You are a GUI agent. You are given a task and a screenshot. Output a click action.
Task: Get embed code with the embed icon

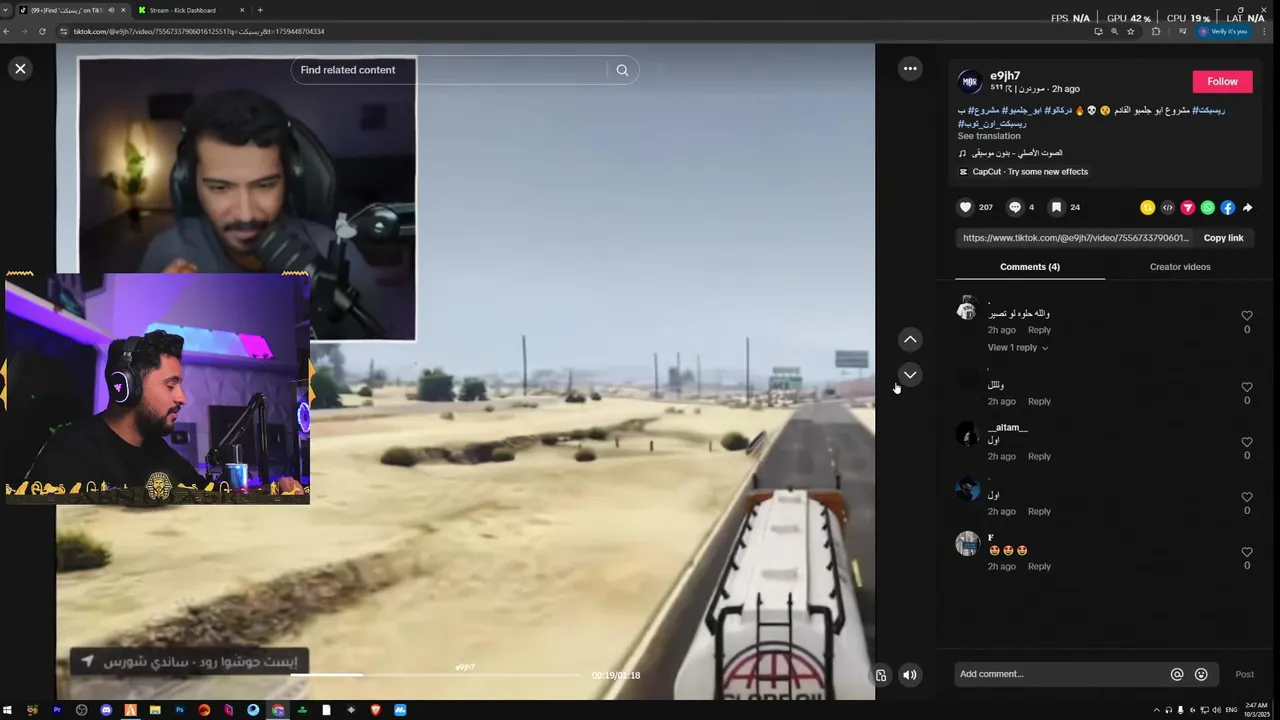(x=1167, y=208)
